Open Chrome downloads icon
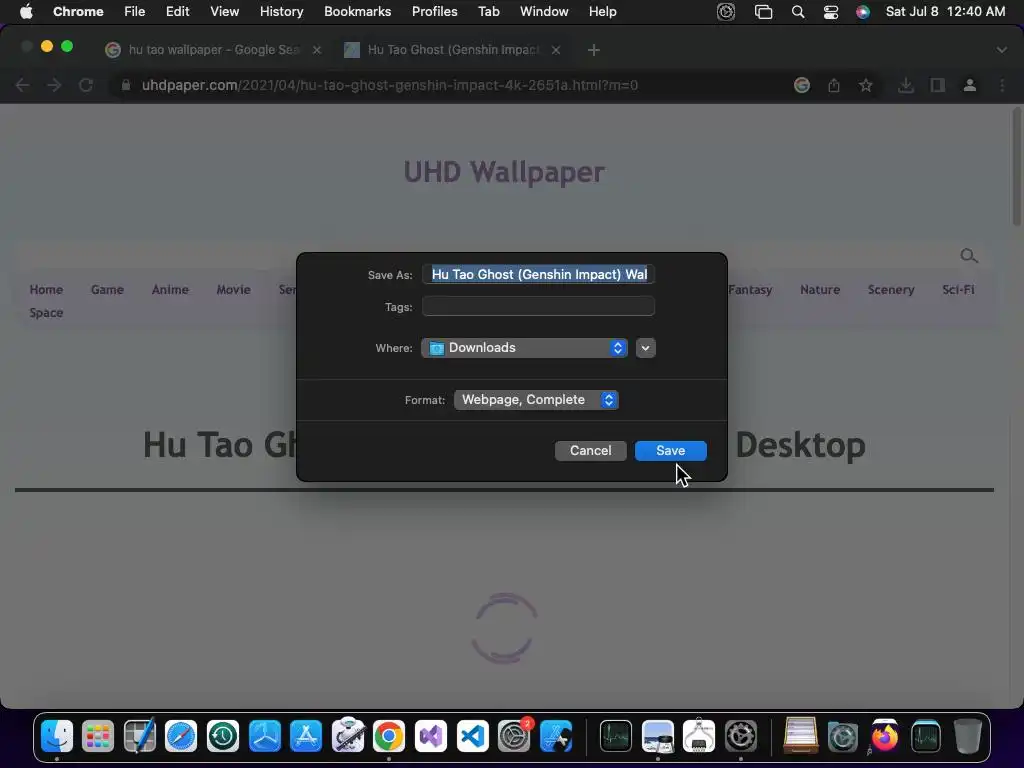 tap(906, 85)
